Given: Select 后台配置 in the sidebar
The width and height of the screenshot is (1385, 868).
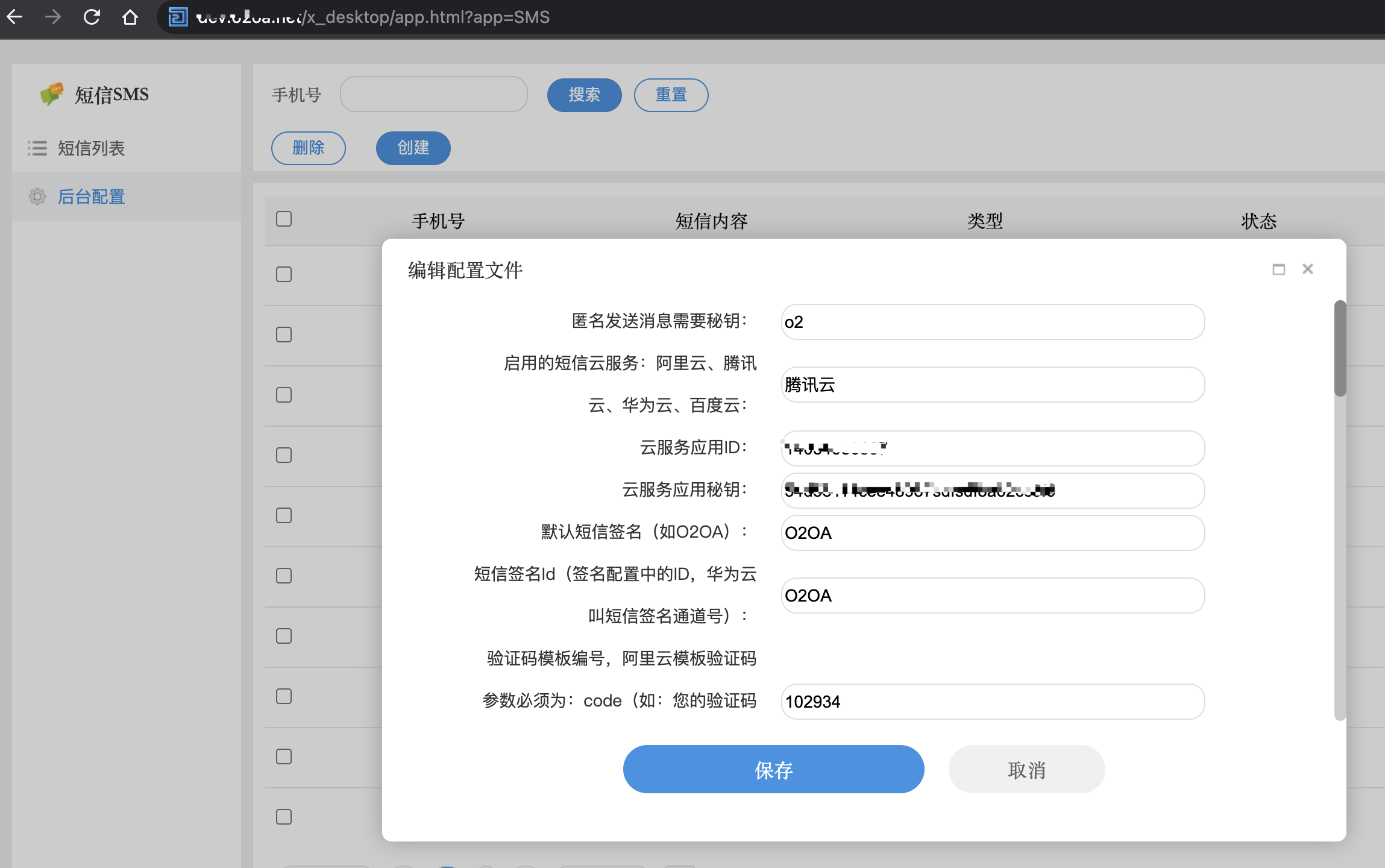Looking at the screenshot, I should pyautogui.click(x=91, y=197).
